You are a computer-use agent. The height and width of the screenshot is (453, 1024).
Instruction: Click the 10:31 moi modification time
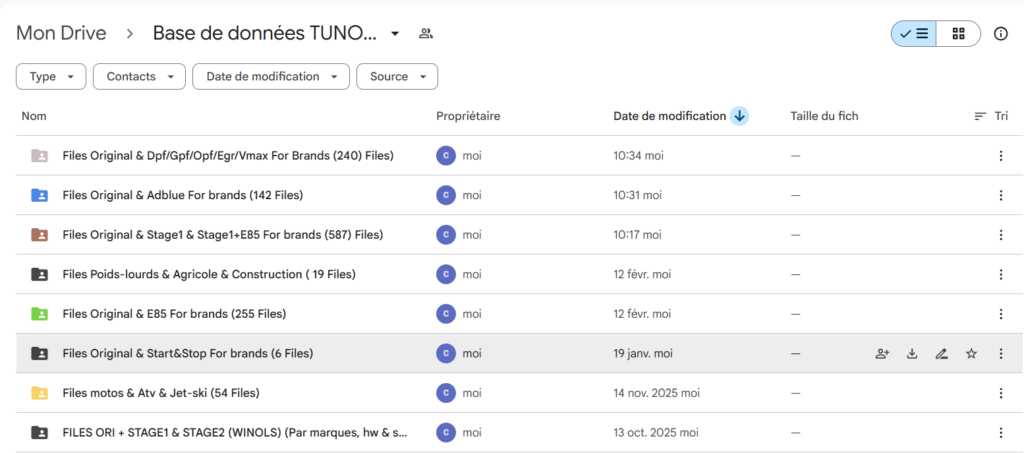tap(637, 195)
